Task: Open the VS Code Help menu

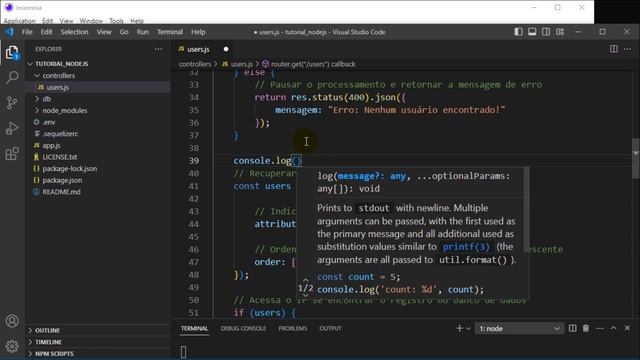Action: [x=198, y=32]
